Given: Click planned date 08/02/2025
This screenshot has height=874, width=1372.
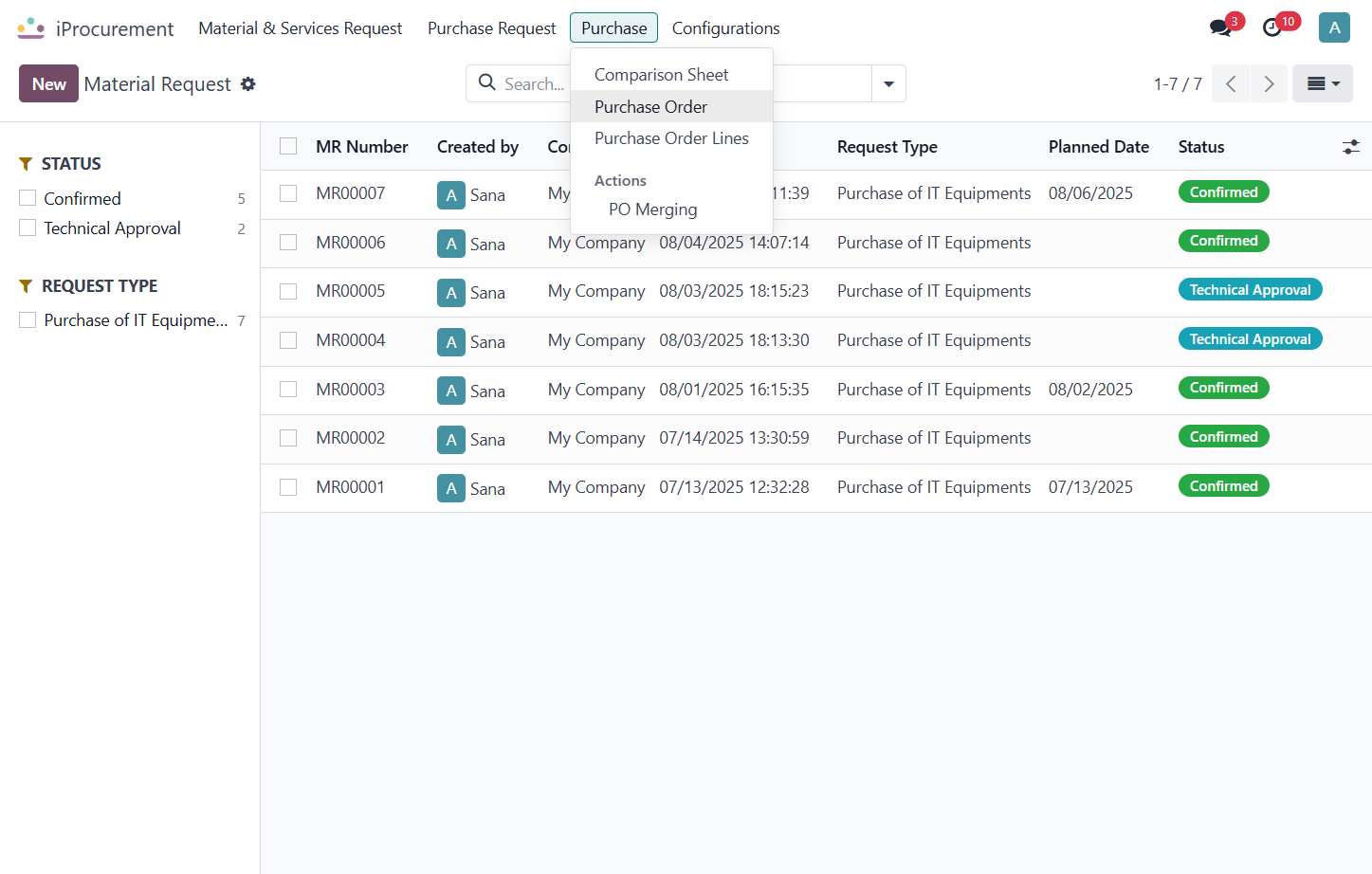Looking at the screenshot, I should 1090,390.
